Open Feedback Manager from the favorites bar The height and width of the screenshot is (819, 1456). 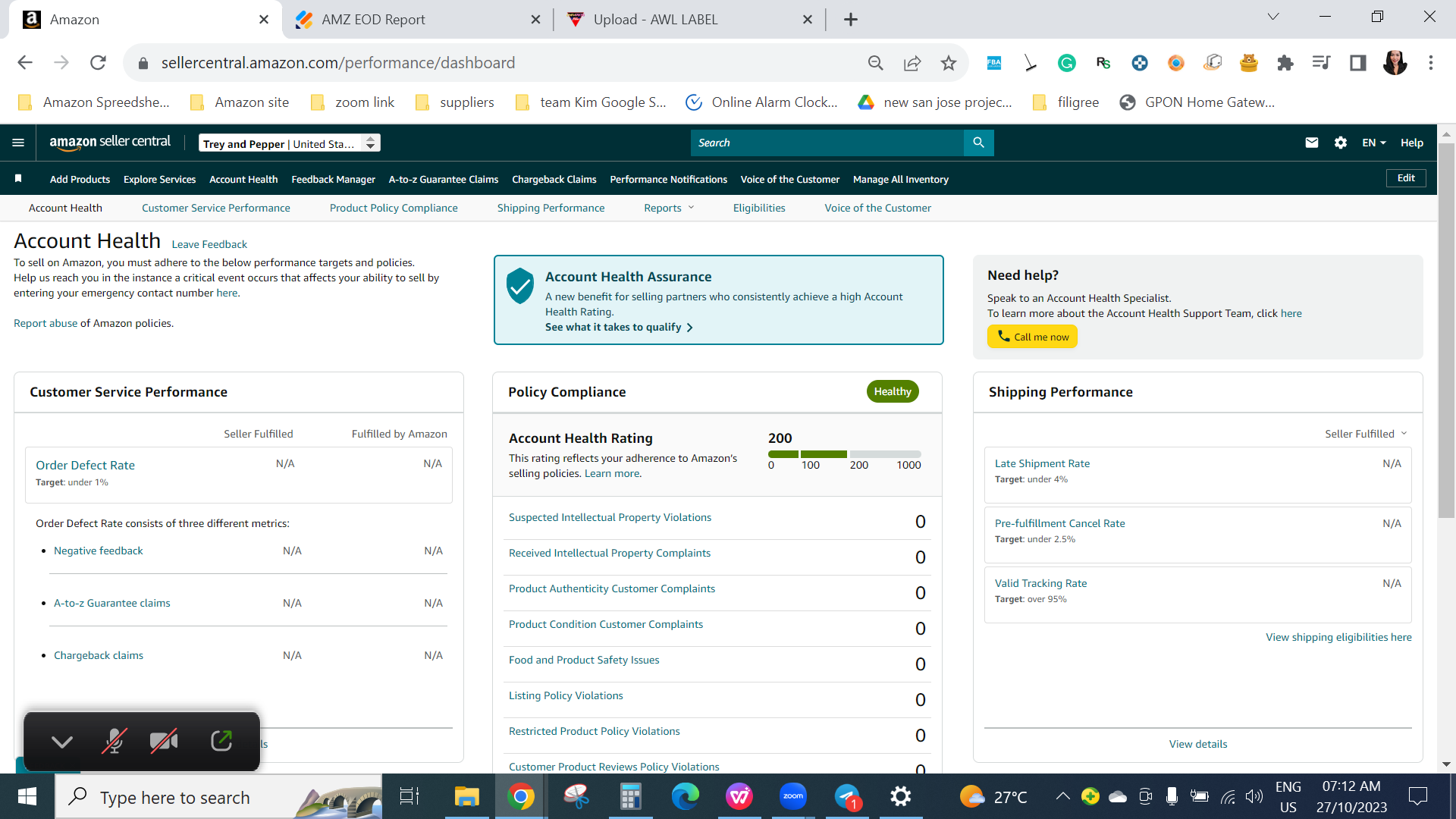coord(333,180)
